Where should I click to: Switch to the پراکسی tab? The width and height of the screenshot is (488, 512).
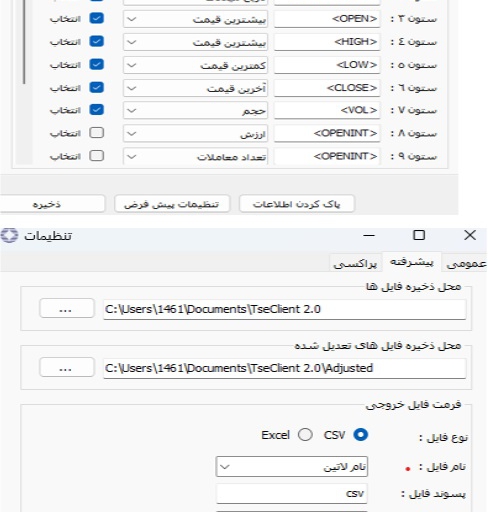point(355,263)
